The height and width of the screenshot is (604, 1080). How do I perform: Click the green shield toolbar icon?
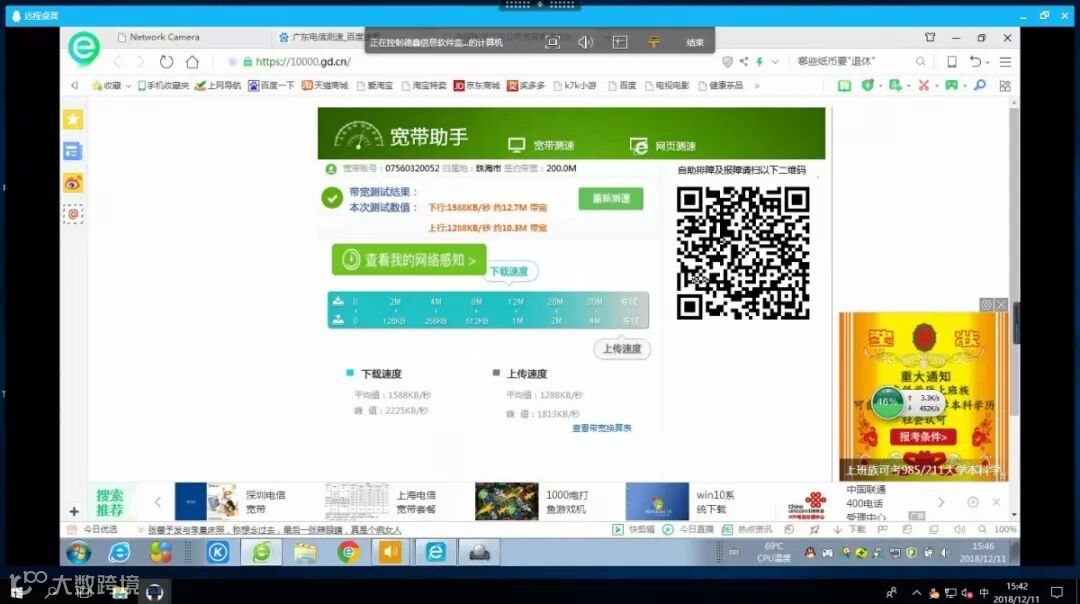pyautogui.click(x=868, y=85)
